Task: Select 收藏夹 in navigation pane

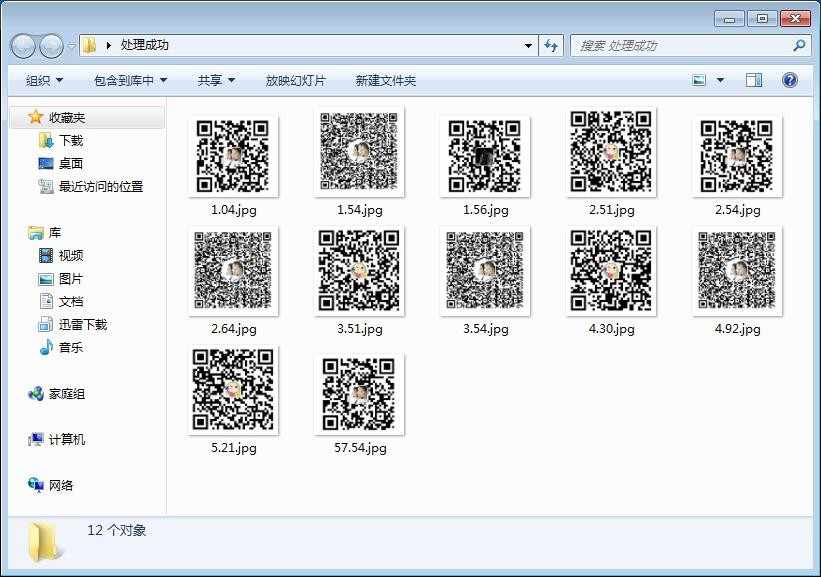Action: pyautogui.click(x=67, y=117)
